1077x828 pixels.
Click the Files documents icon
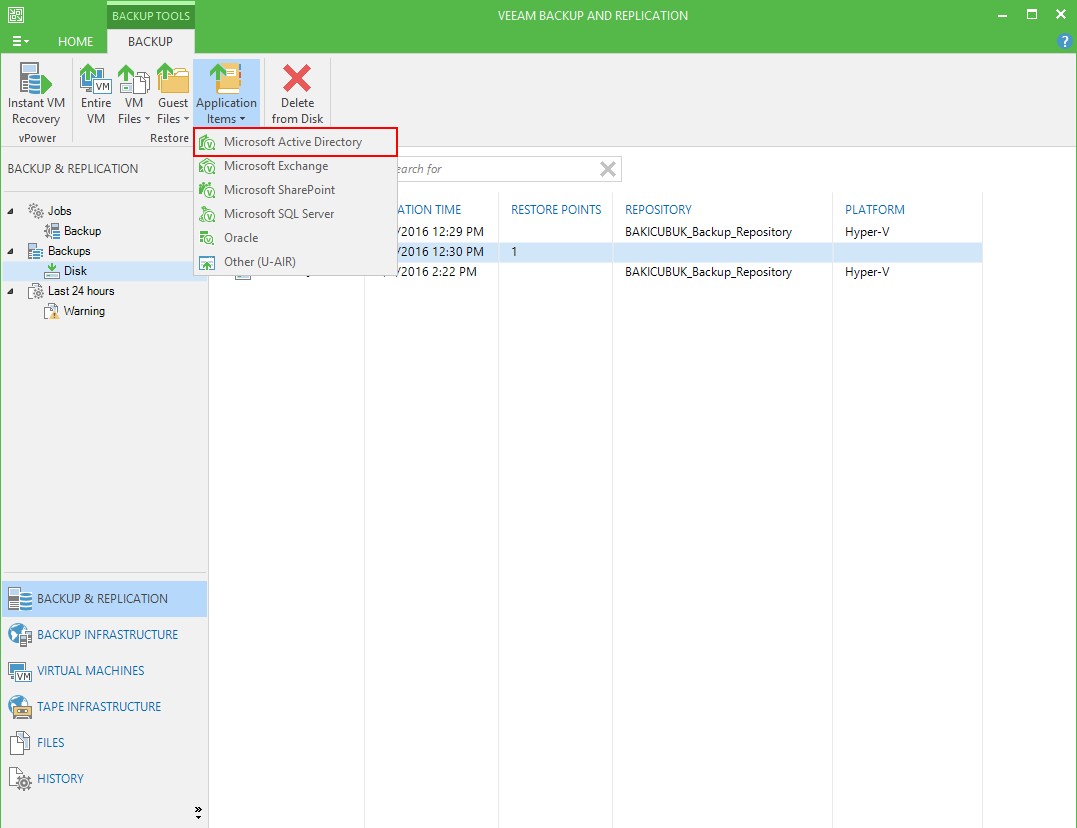click(x=20, y=743)
